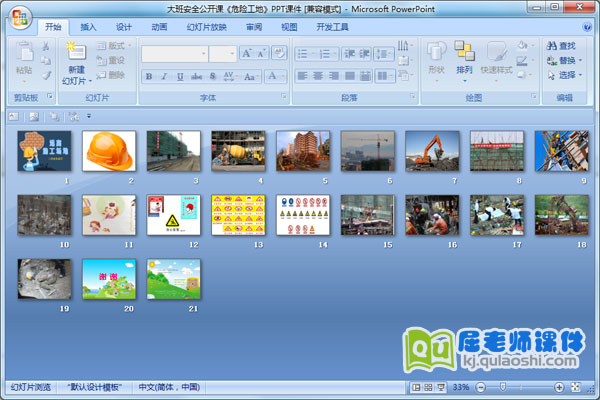Click the zoom percentage 33% label
This screenshot has height=400, width=600.
tap(461, 387)
